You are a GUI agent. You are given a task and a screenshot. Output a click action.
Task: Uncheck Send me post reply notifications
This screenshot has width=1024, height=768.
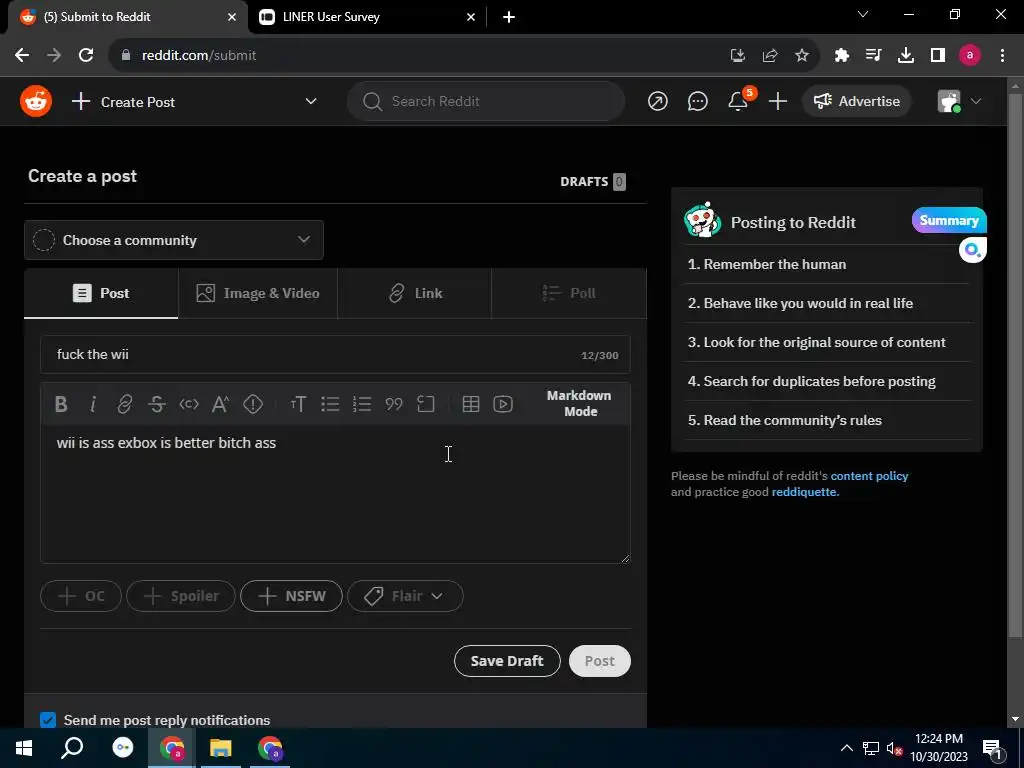[48, 720]
